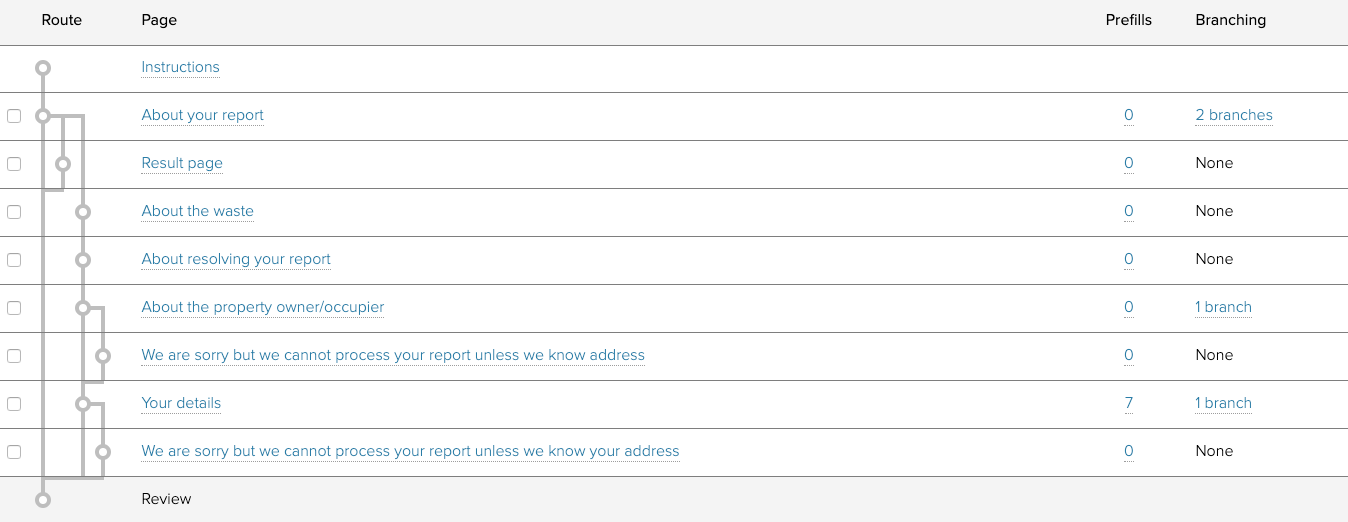Click route node beside Your details
Viewport: 1348px width, 522px height.
point(83,403)
